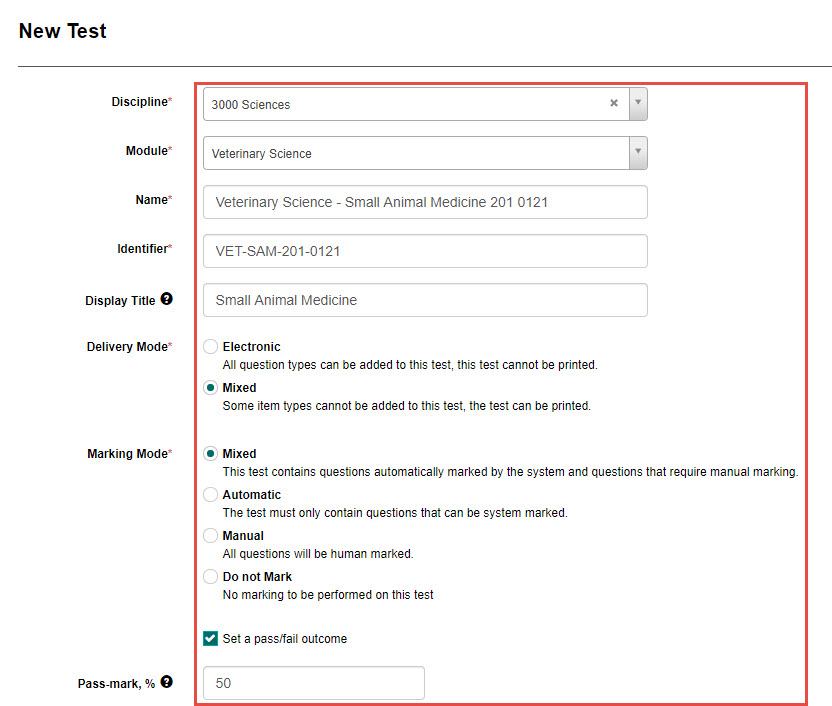Focus the Identifier field with VET-SAM-201-0121
This screenshot has height=706, width=832.
pyautogui.click(x=424, y=251)
